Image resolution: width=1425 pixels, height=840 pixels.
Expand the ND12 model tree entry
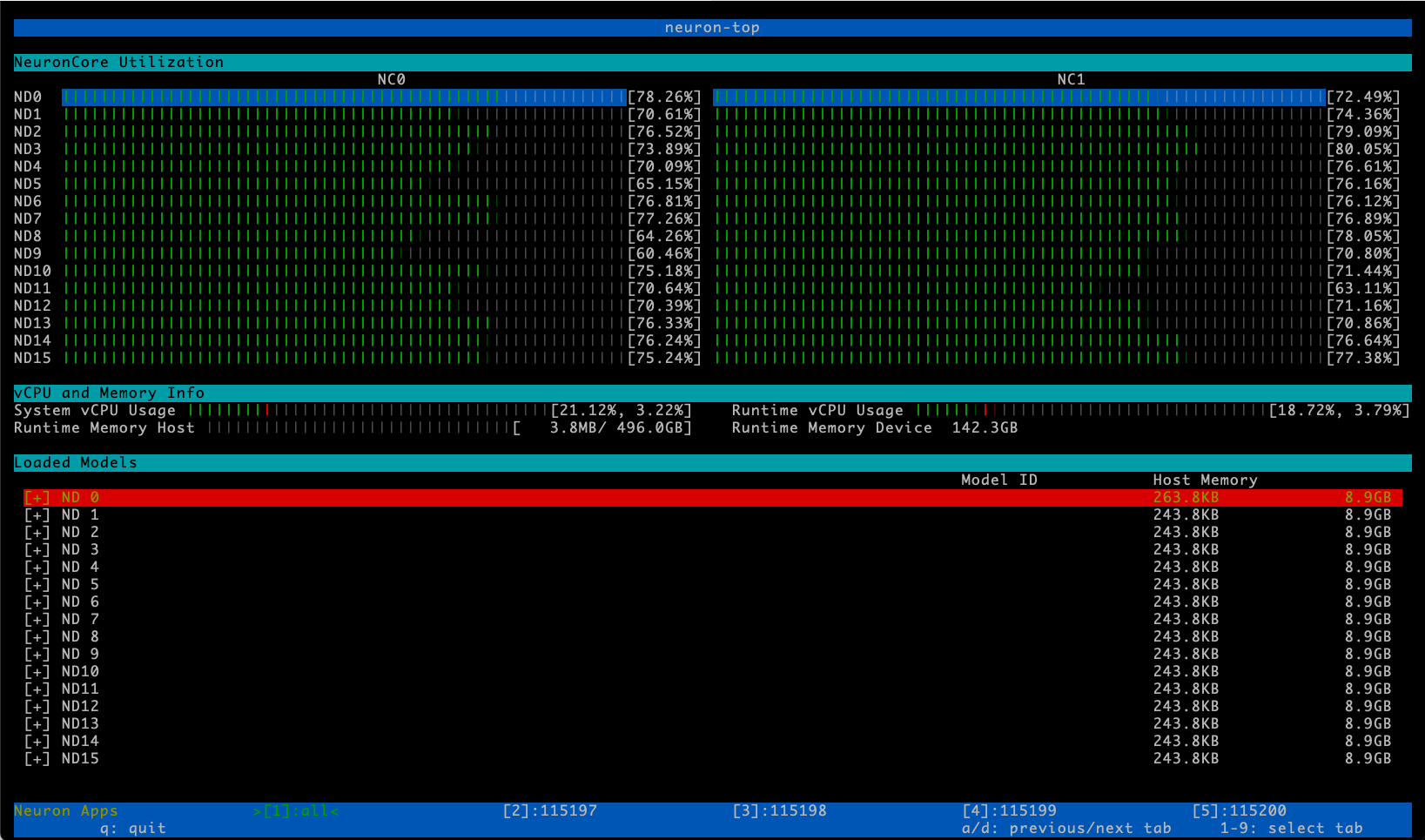point(37,706)
